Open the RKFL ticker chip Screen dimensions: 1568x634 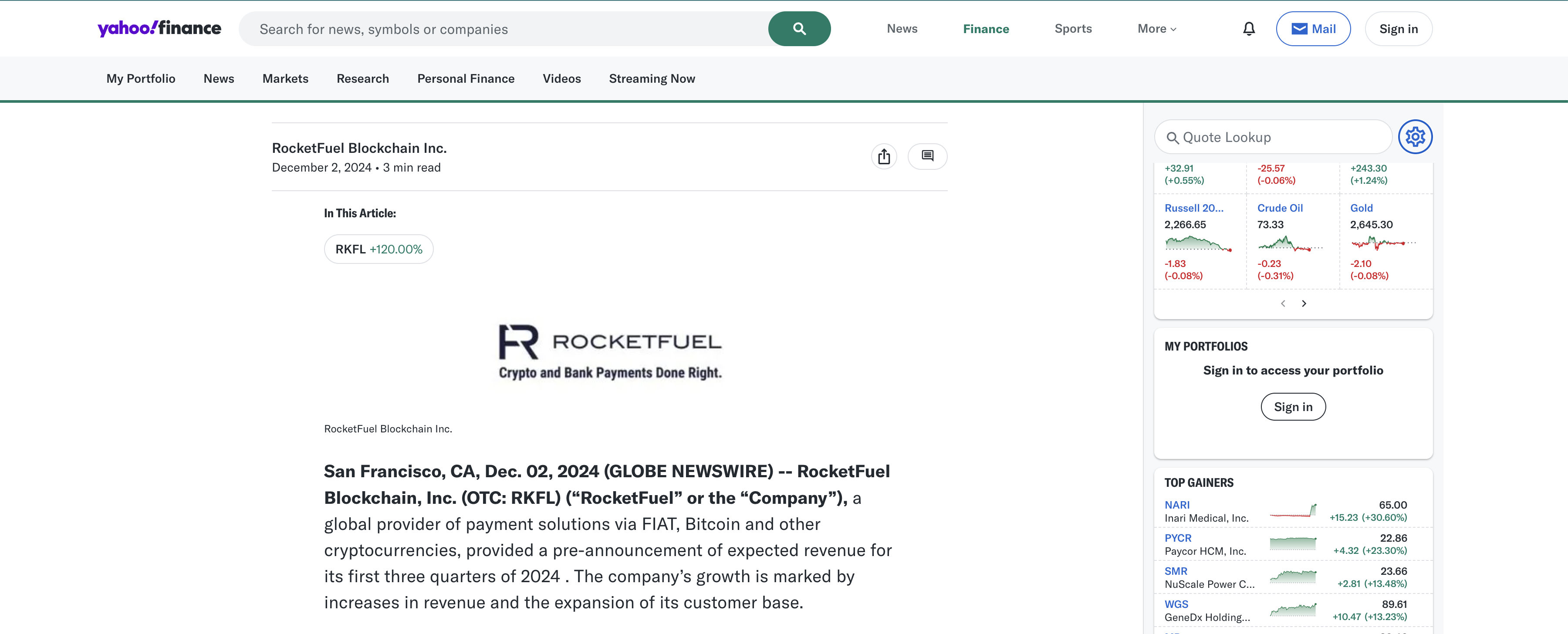pyautogui.click(x=378, y=249)
